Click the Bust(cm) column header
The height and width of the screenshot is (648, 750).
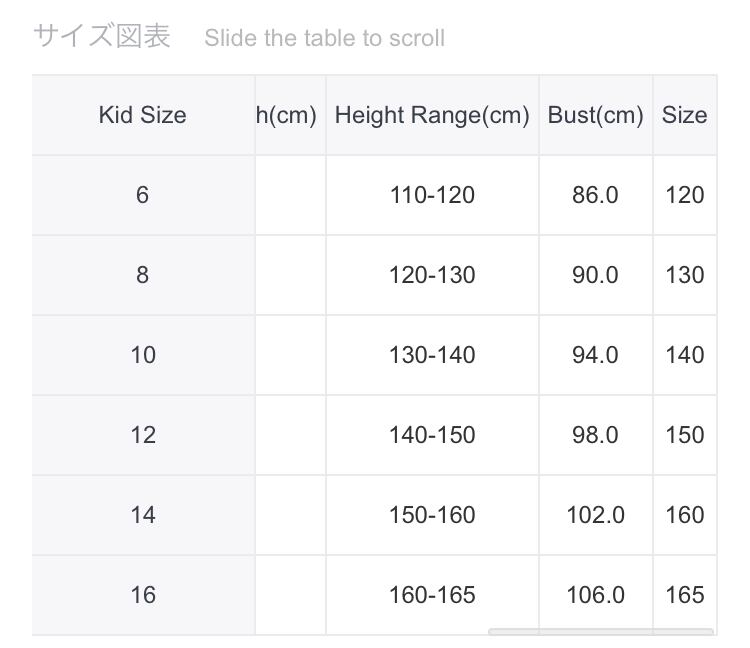[595, 115]
